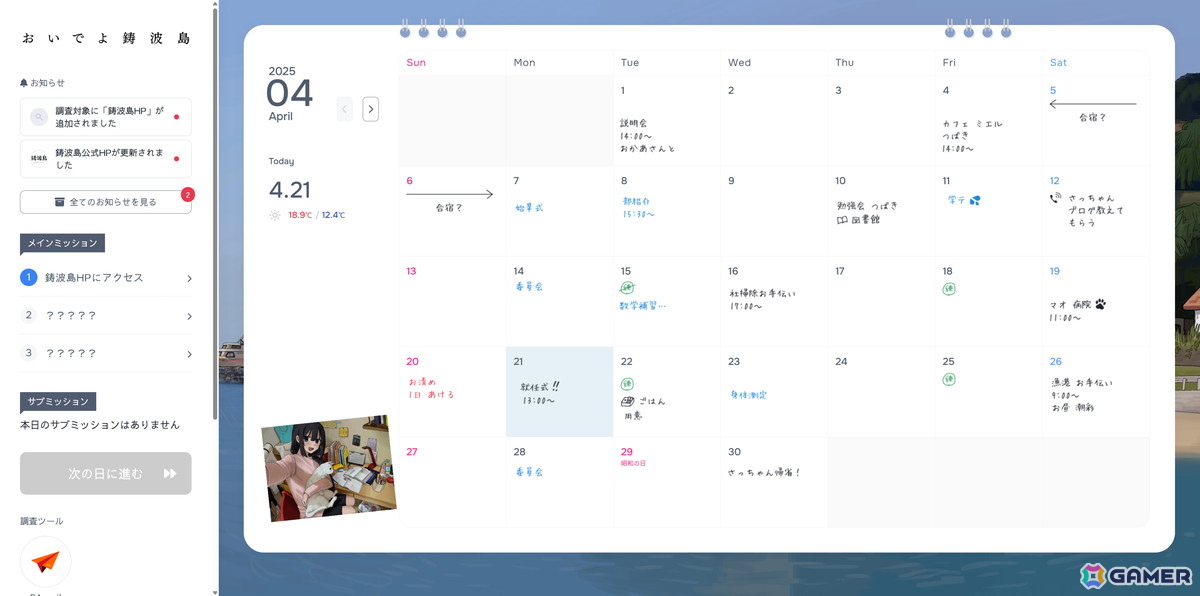Open the 調査対象に「鋳波島HP」 announcement entry

click(105, 117)
